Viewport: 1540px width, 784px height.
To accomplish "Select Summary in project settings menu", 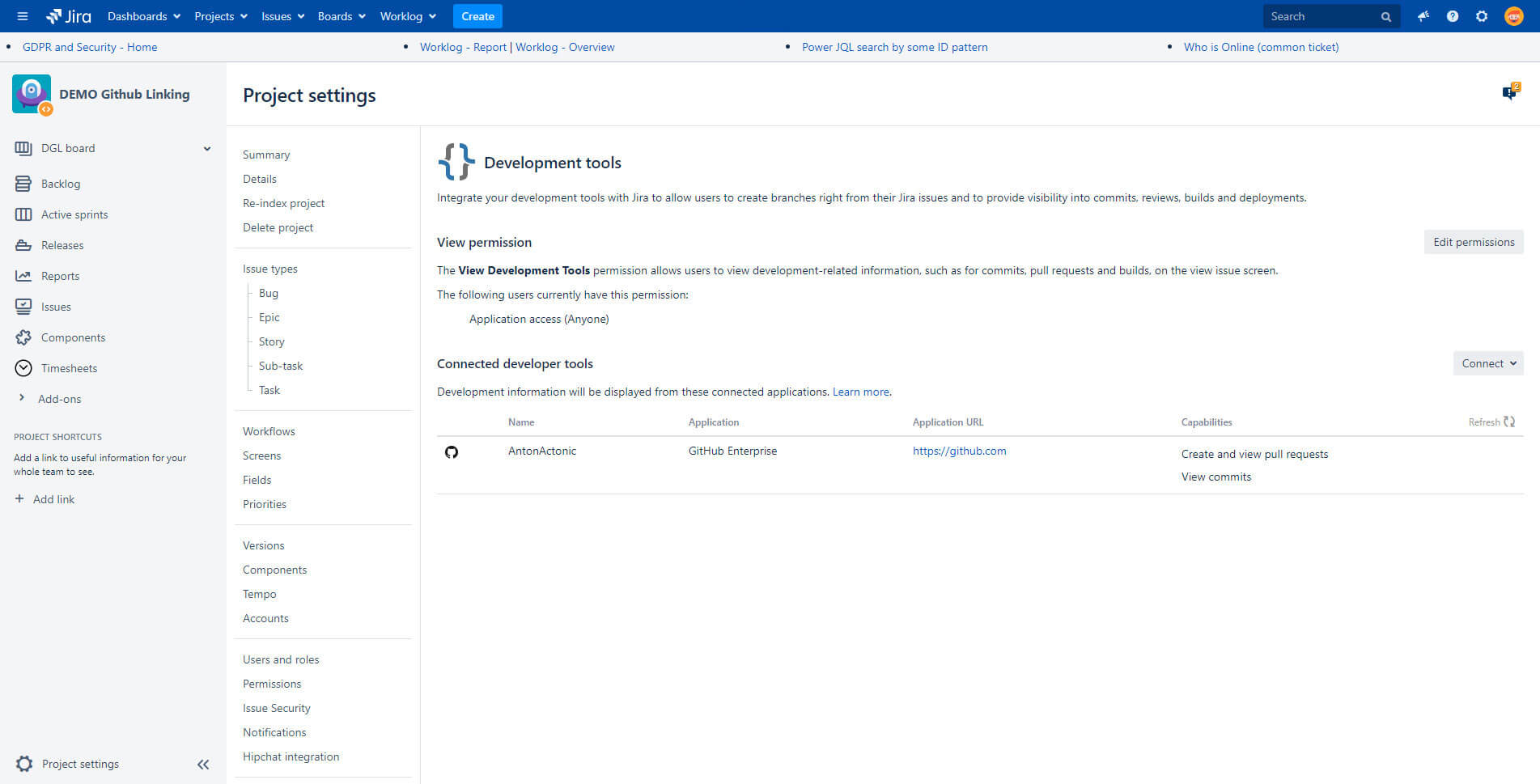I will coord(266,155).
